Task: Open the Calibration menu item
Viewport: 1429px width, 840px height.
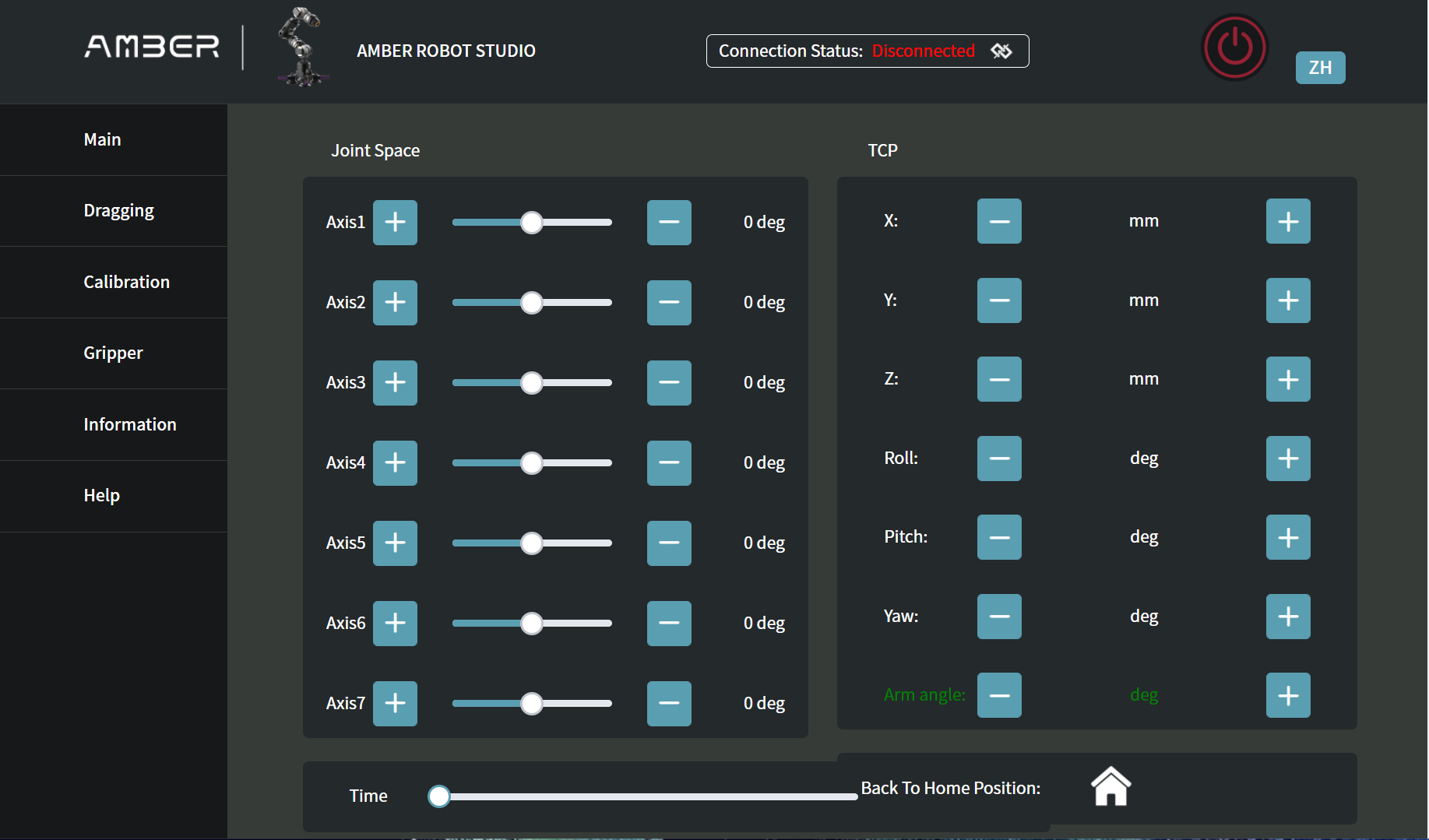Action: (114, 283)
